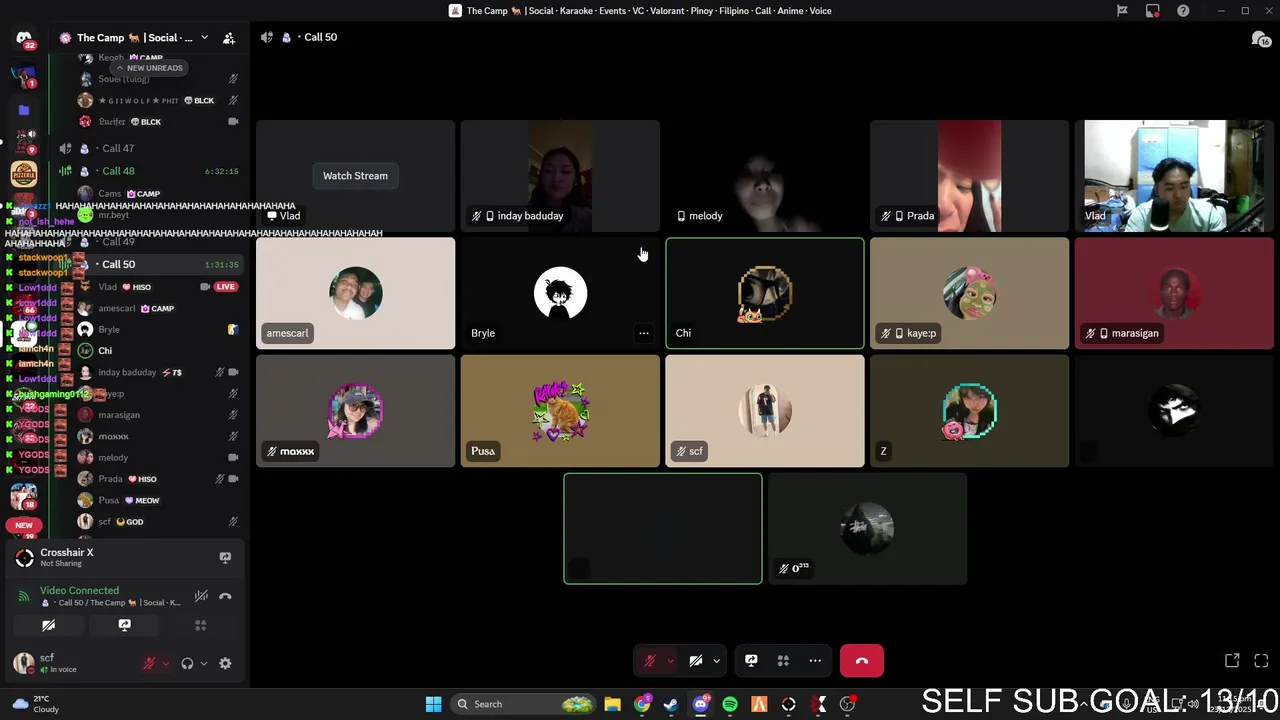
Task: Open User Settings gear icon
Action: click(x=225, y=663)
